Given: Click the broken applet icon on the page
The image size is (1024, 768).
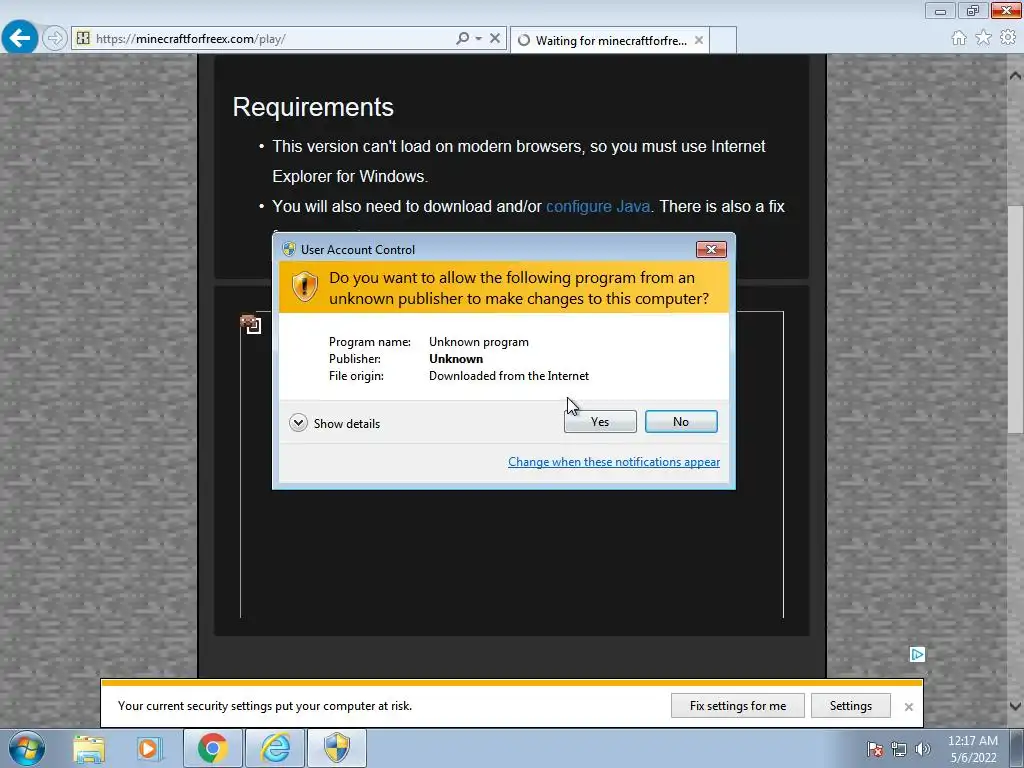Looking at the screenshot, I should [x=251, y=324].
